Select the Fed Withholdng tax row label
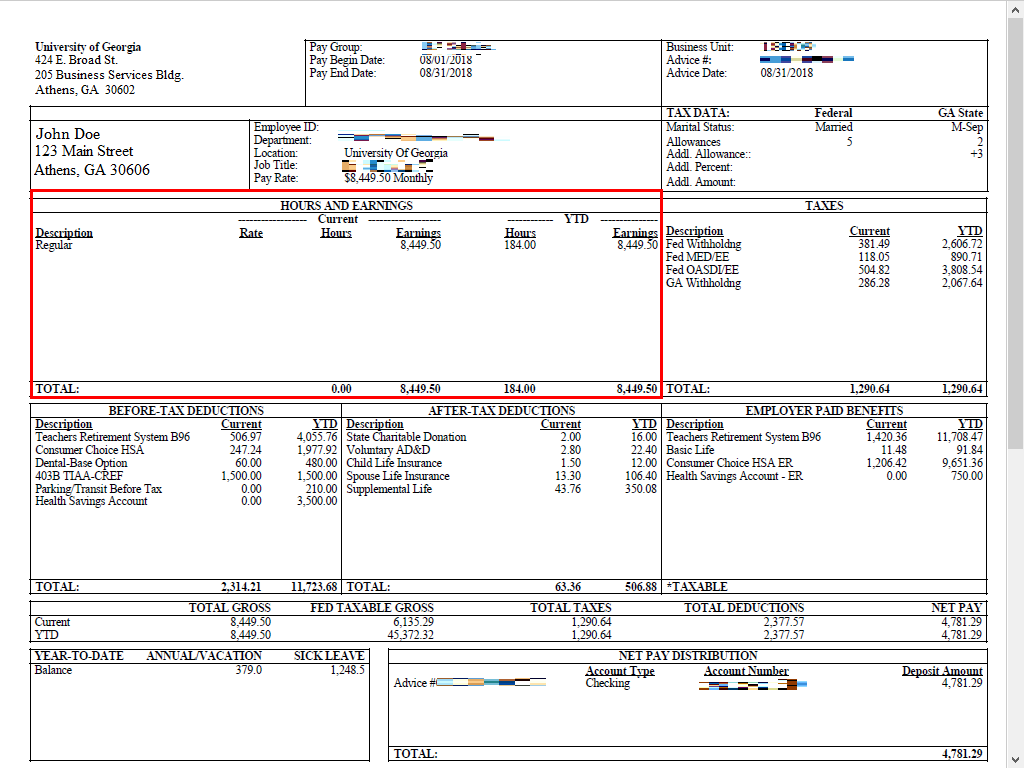 704,245
